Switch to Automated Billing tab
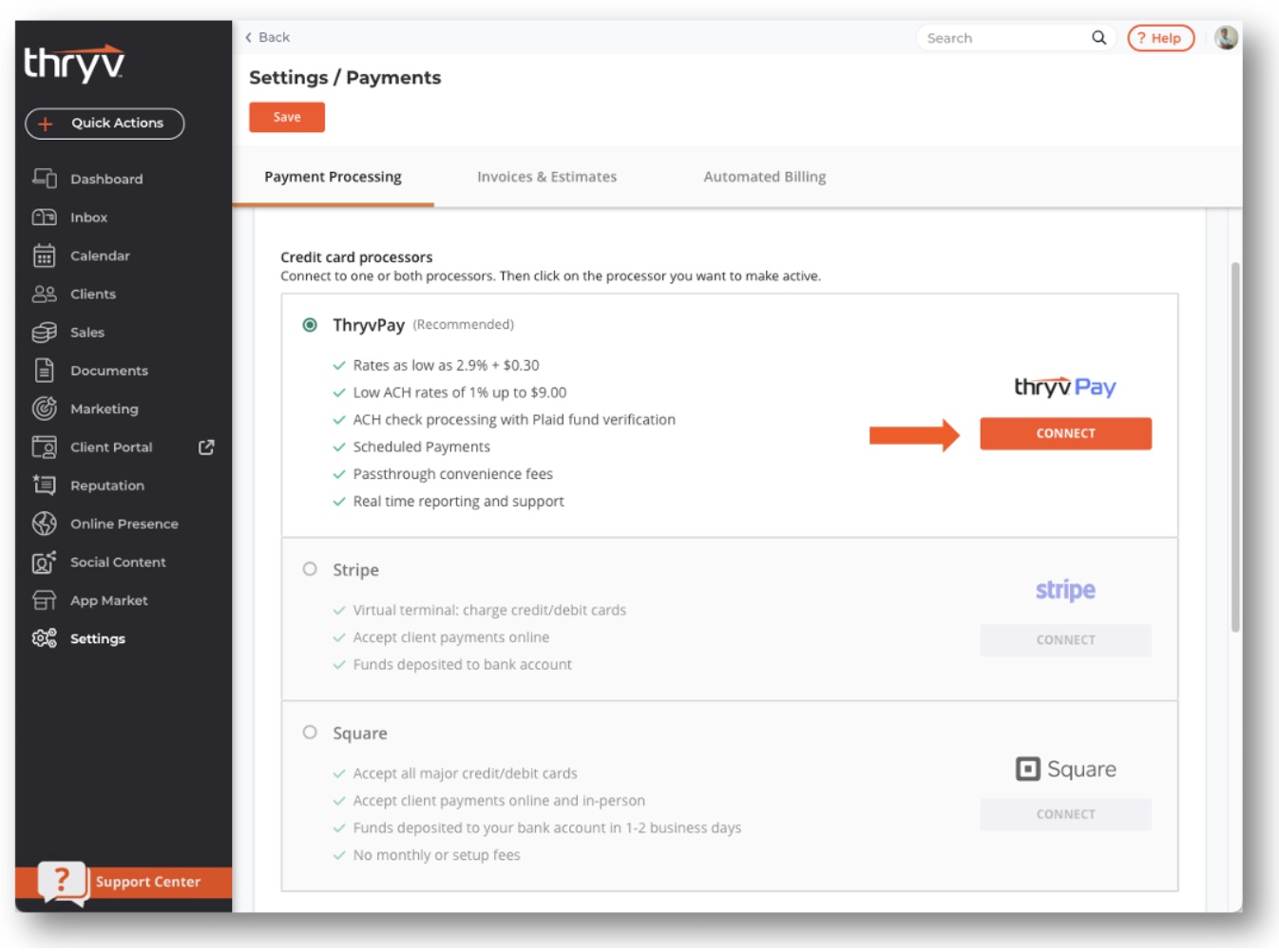The image size is (1279, 952). pos(764,177)
